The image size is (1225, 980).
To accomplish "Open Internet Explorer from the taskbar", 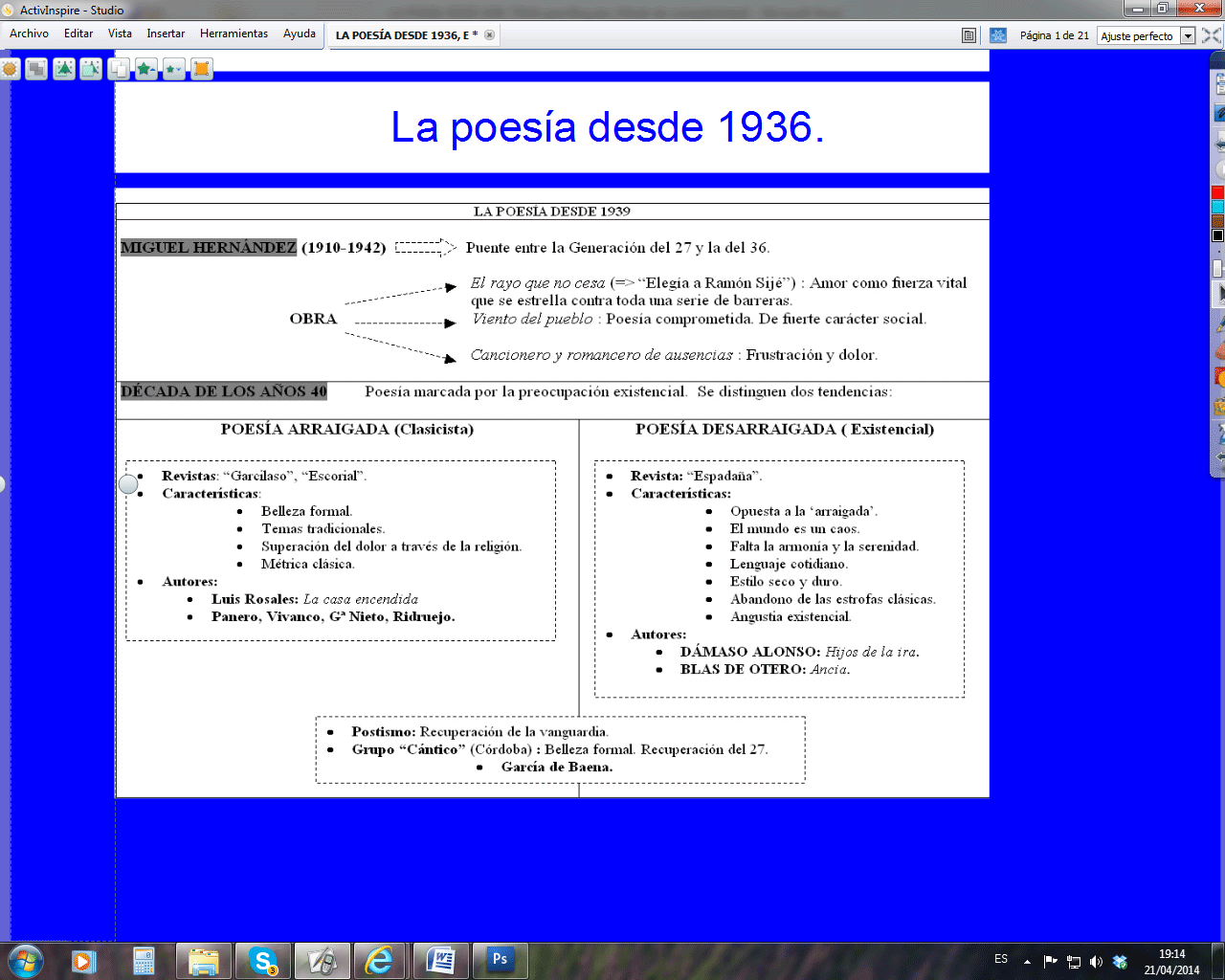I will 380,961.
